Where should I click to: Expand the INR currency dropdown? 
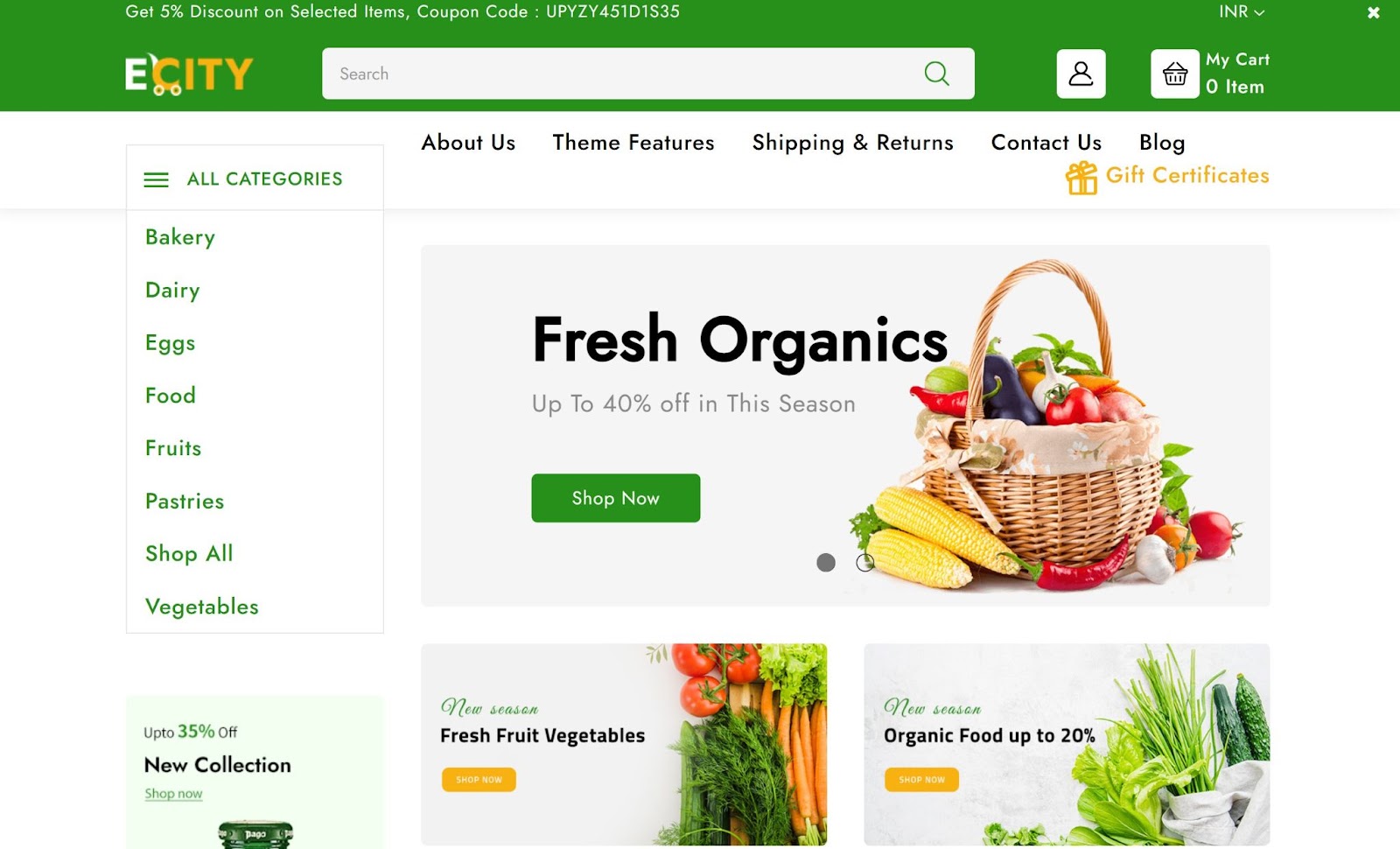click(1242, 11)
